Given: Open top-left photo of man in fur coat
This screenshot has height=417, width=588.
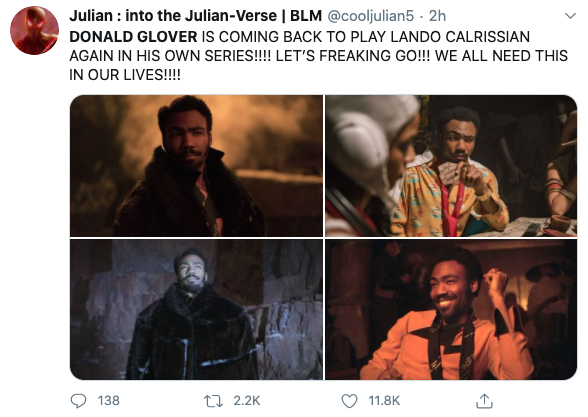Looking at the screenshot, I should pyautogui.click(x=196, y=166).
